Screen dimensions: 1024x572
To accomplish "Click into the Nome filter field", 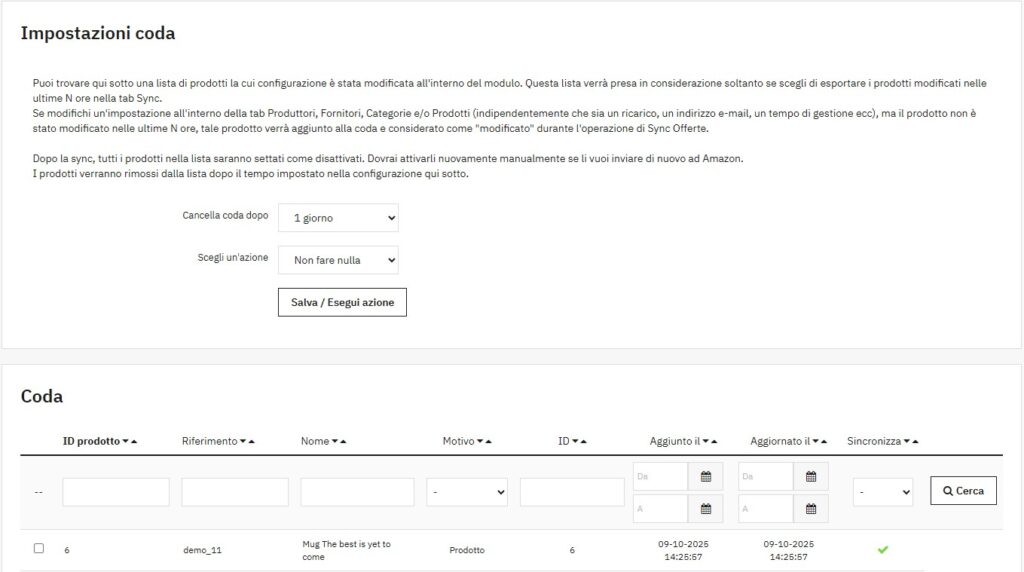I will point(357,492).
